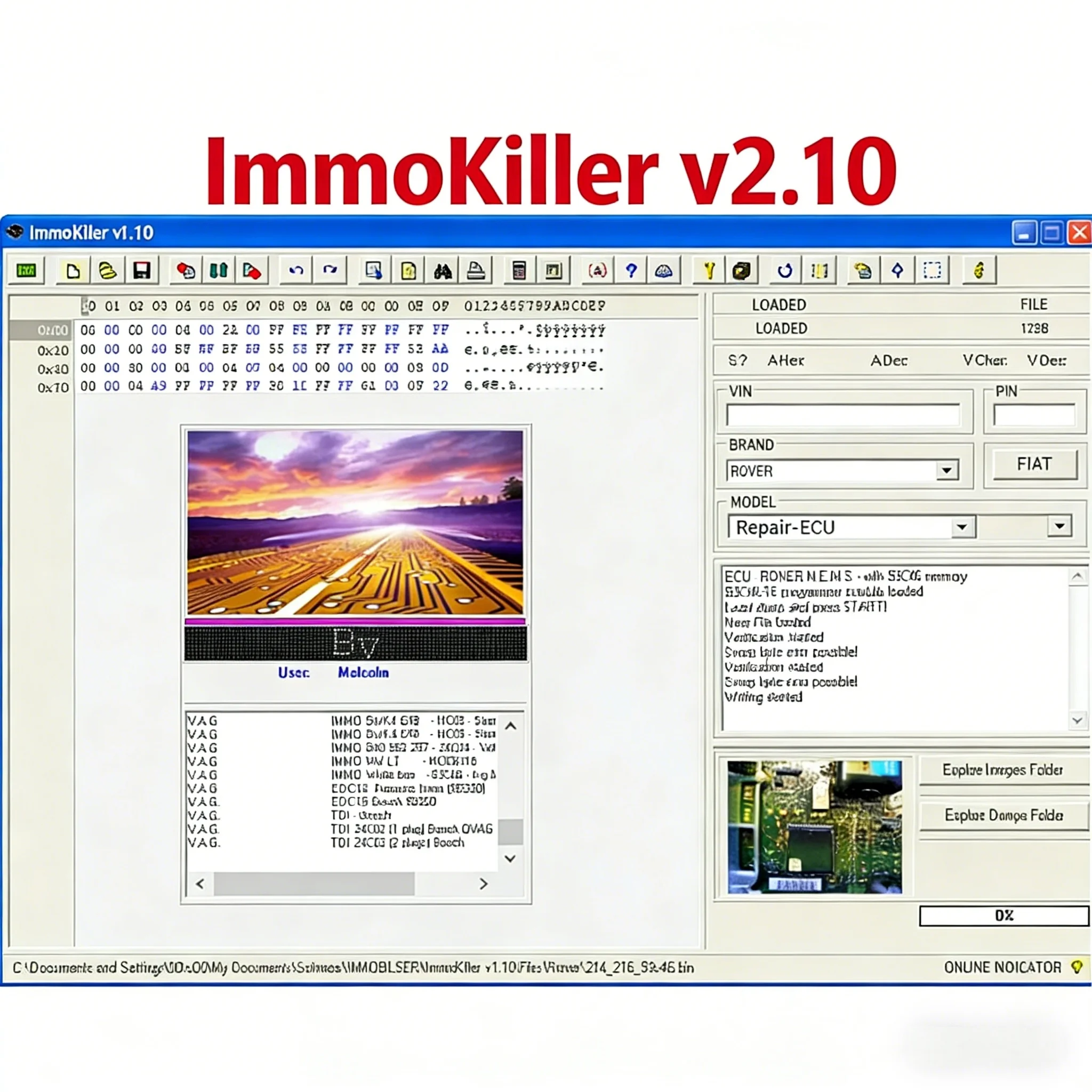Screen dimensions: 1092x1092
Task: Open a dump file using the Open icon
Action: [x=107, y=271]
